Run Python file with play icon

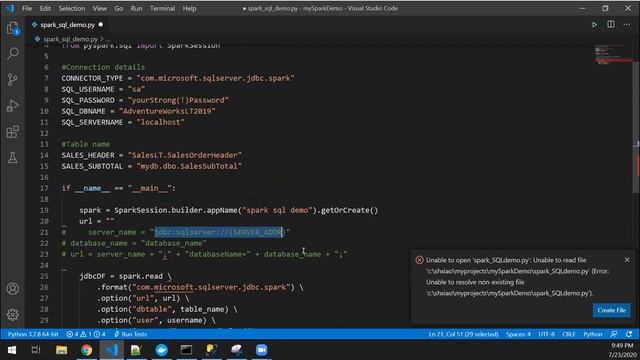click(594, 25)
